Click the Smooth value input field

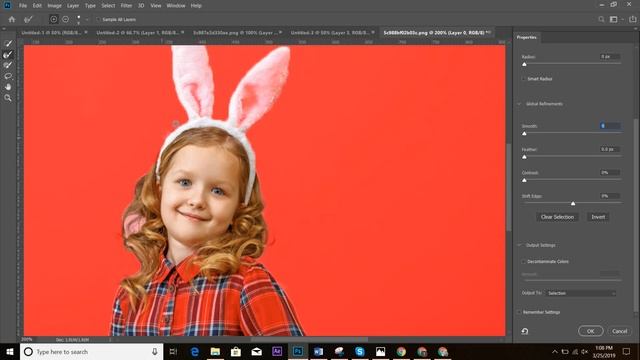click(610, 126)
